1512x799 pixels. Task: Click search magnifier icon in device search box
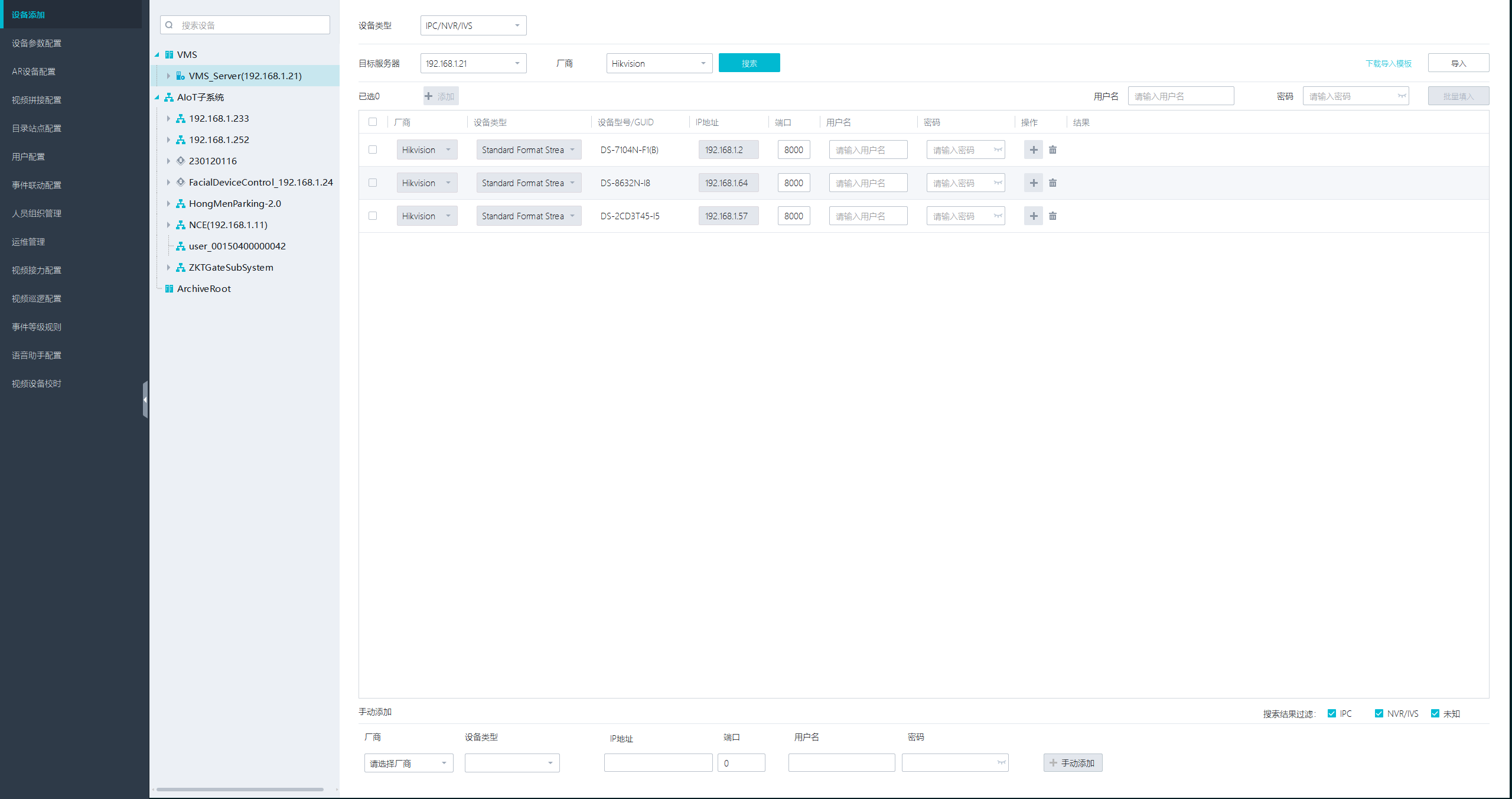tap(170, 25)
